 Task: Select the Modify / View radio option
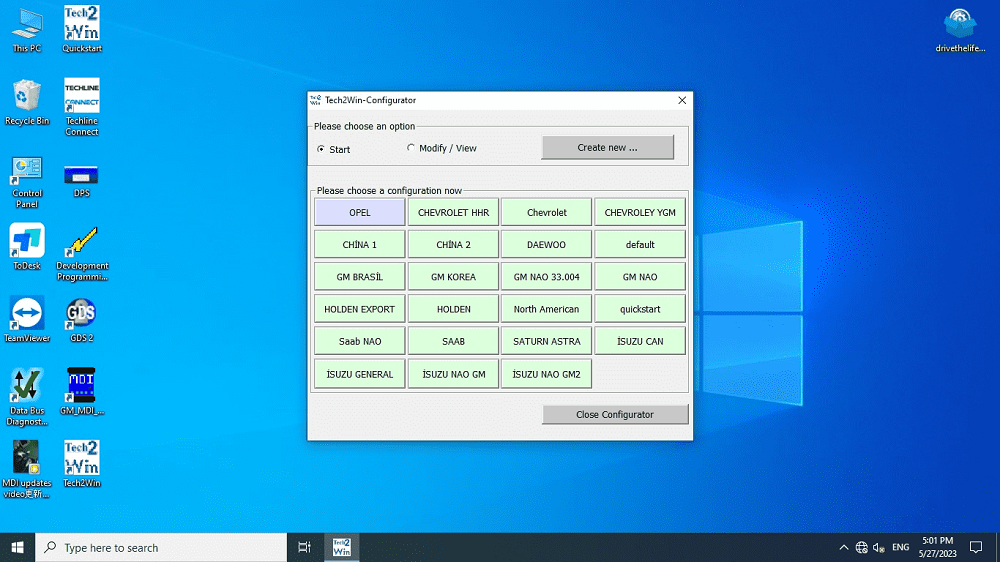pos(411,148)
